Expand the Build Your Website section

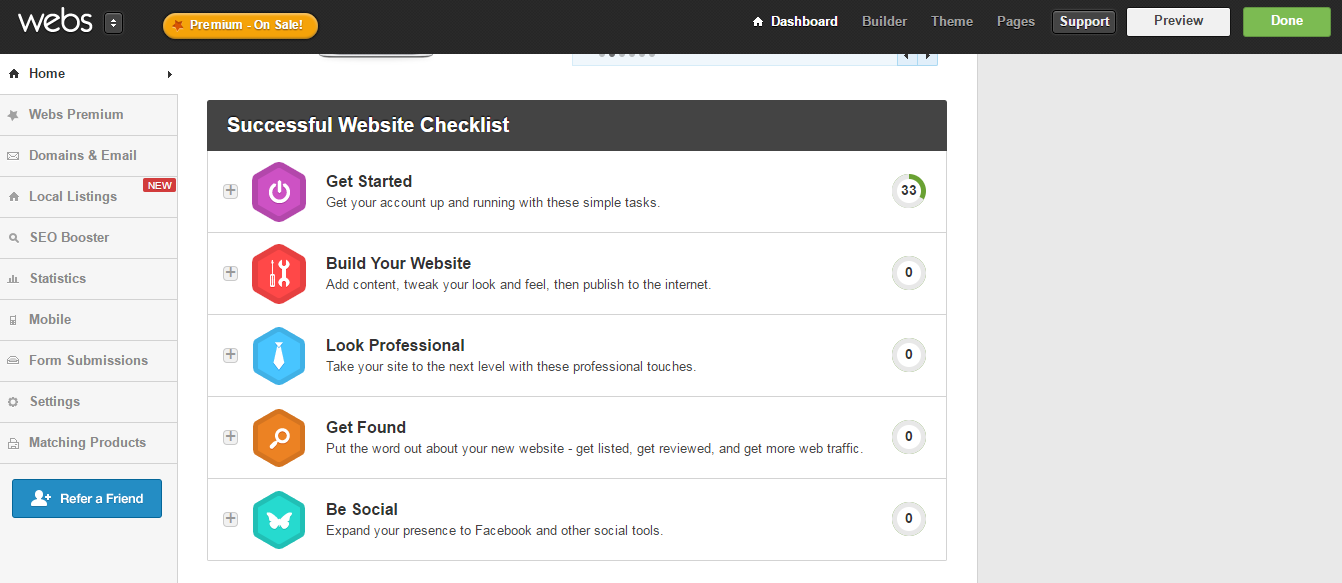230,273
